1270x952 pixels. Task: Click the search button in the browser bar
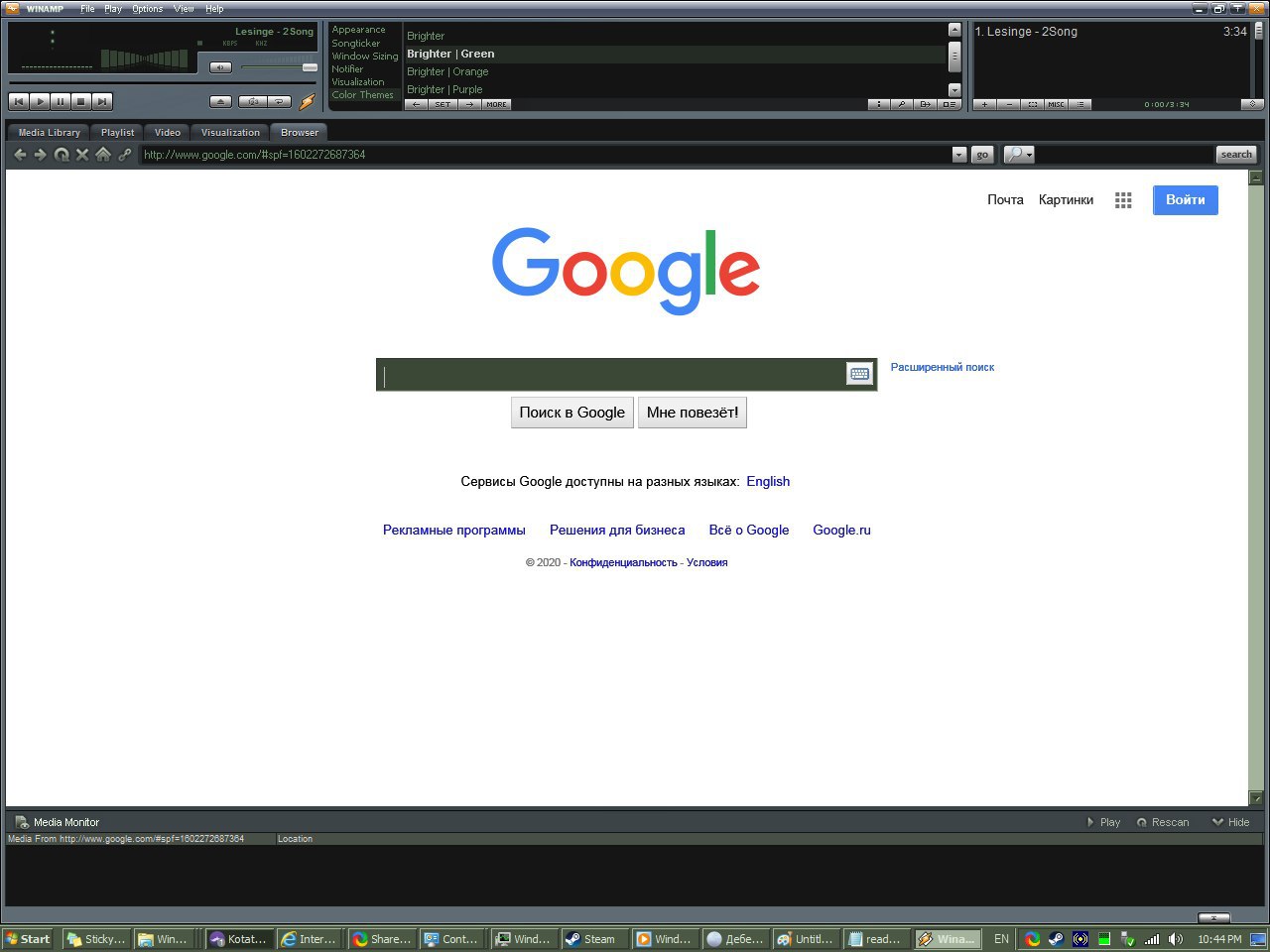tap(1236, 155)
